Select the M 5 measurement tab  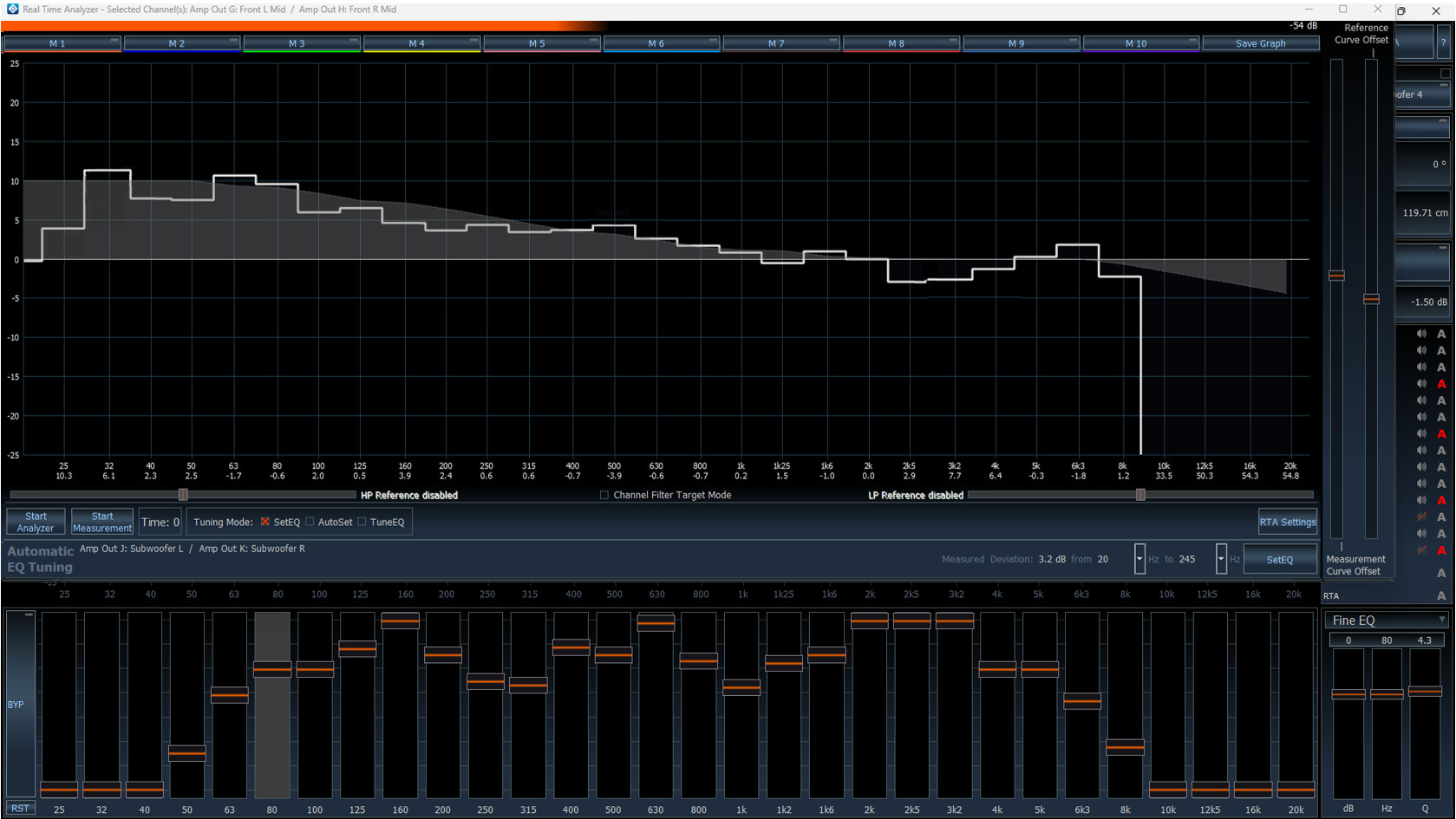[x=537, y=43]
